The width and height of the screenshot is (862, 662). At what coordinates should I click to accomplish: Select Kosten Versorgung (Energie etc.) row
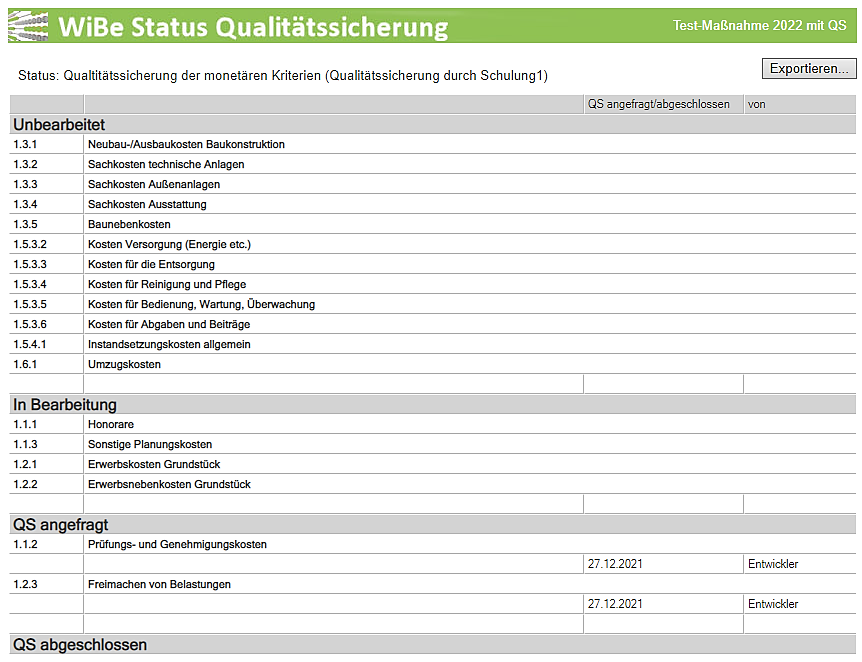(169, 244)
